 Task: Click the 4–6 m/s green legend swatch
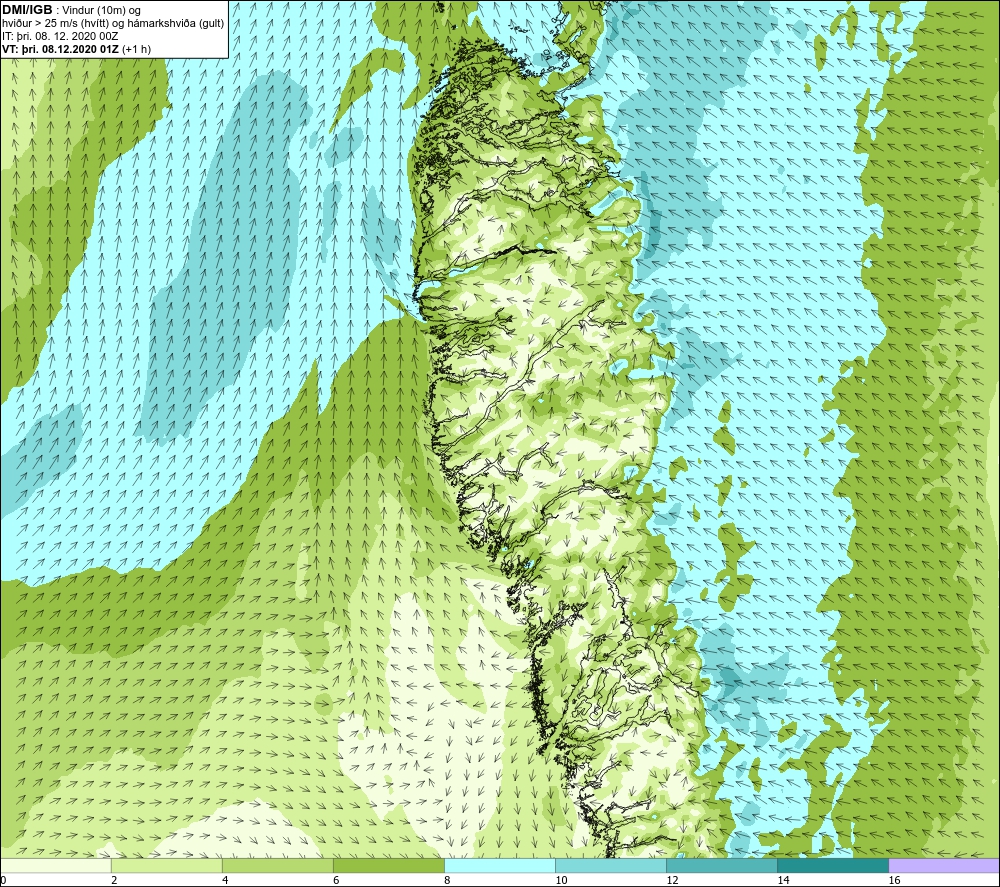277,865
